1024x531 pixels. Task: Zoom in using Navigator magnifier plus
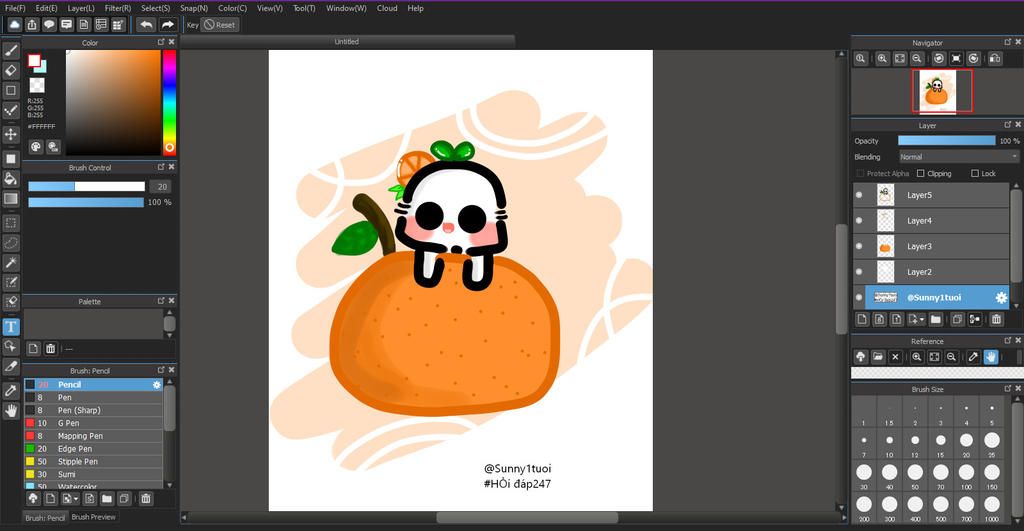pyautogui.click(x=882, y=59)
